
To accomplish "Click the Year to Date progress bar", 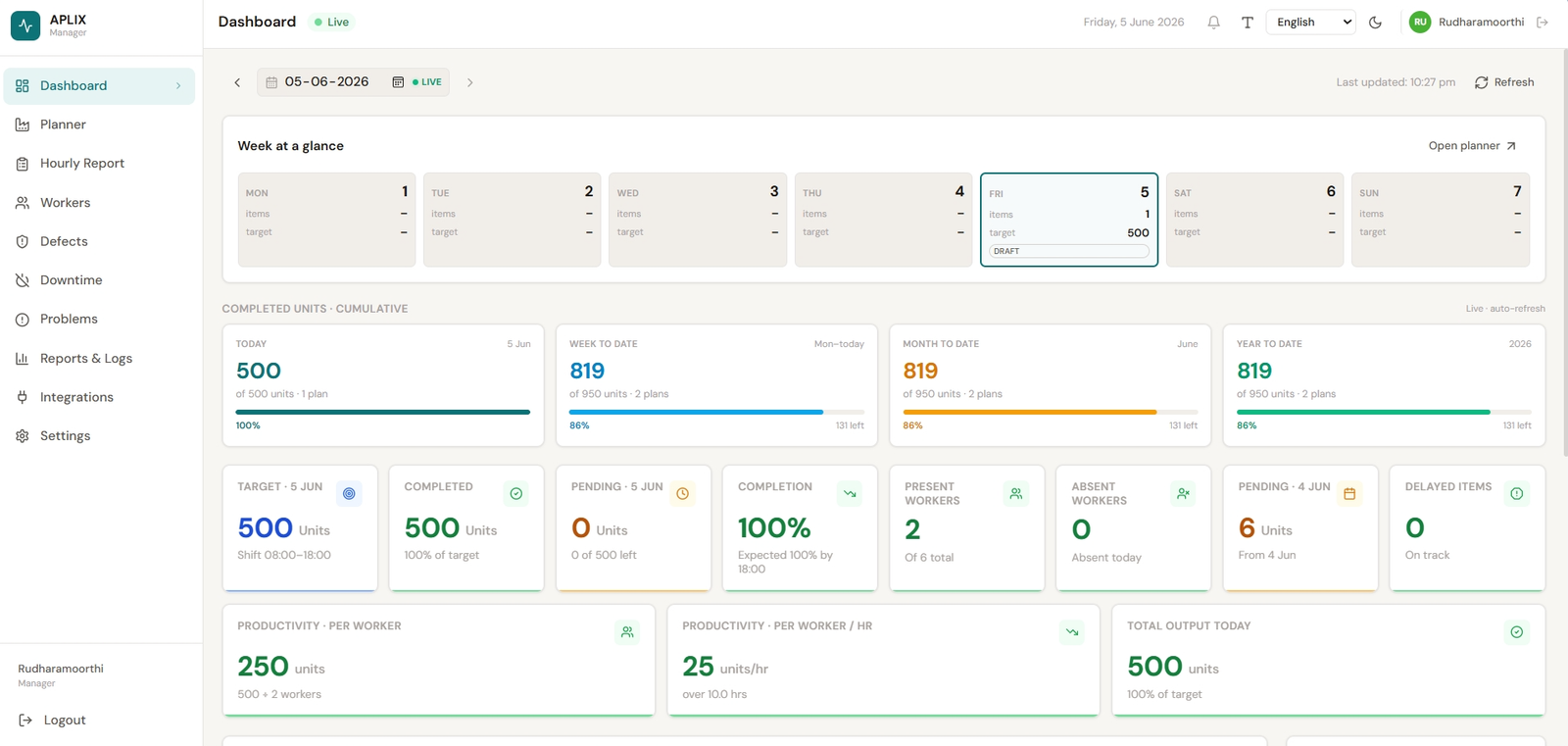I will pos(1384,413).
